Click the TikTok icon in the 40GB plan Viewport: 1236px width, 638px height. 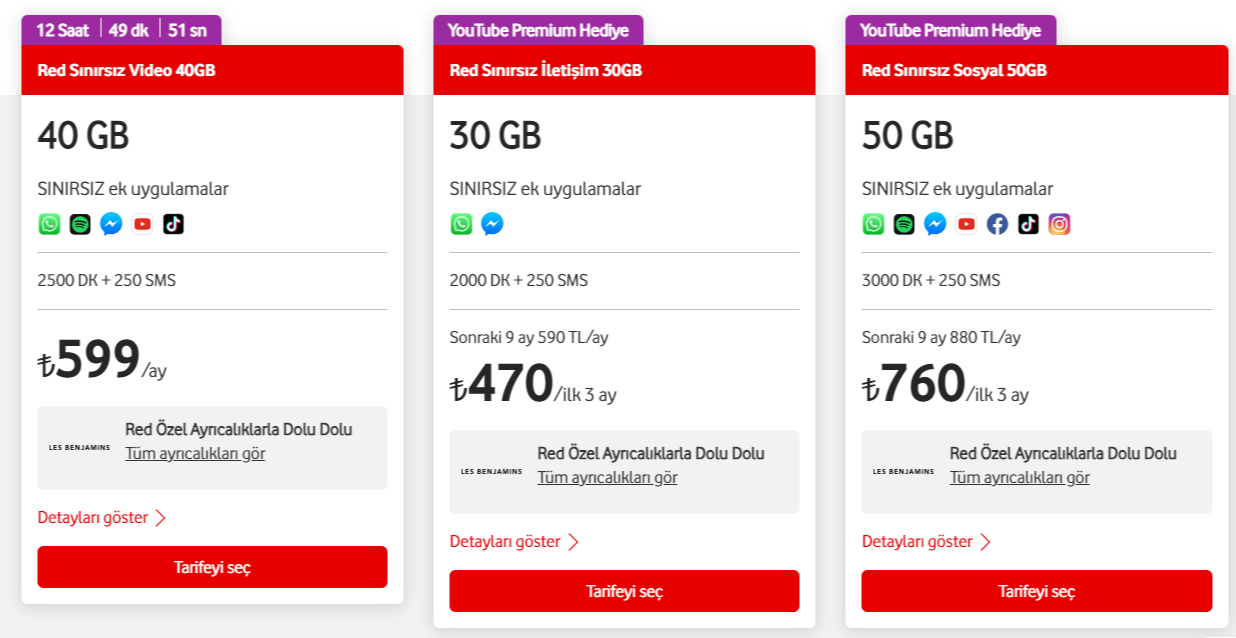click(173, 224)
